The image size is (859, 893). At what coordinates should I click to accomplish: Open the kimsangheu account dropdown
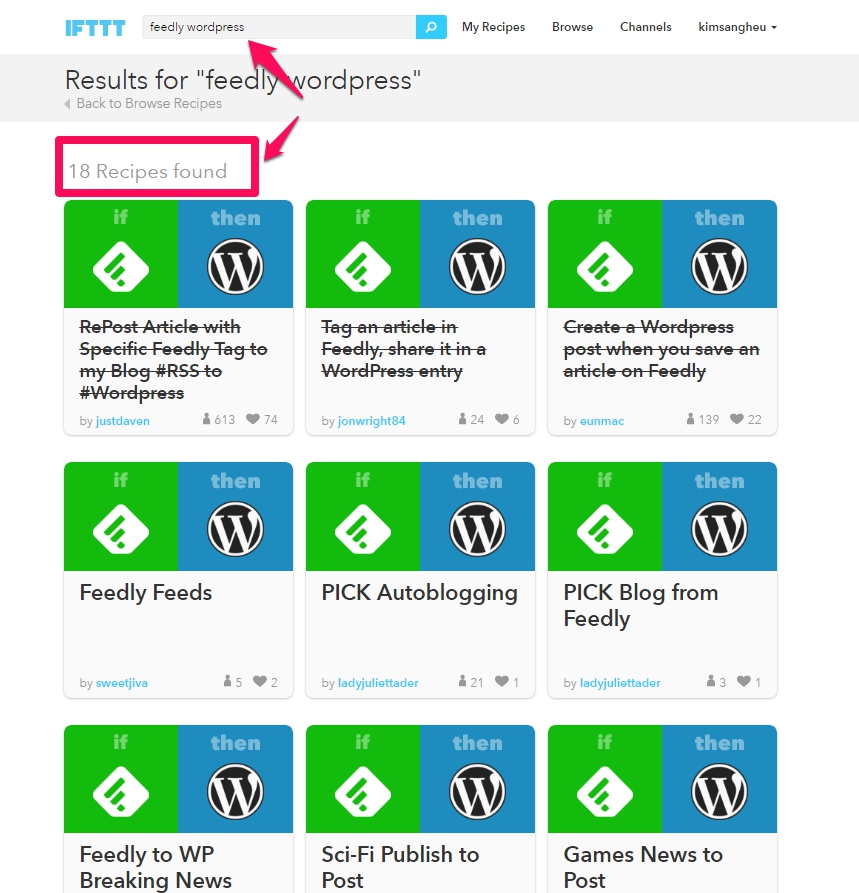pyautogui.click(x=737, y=27)
